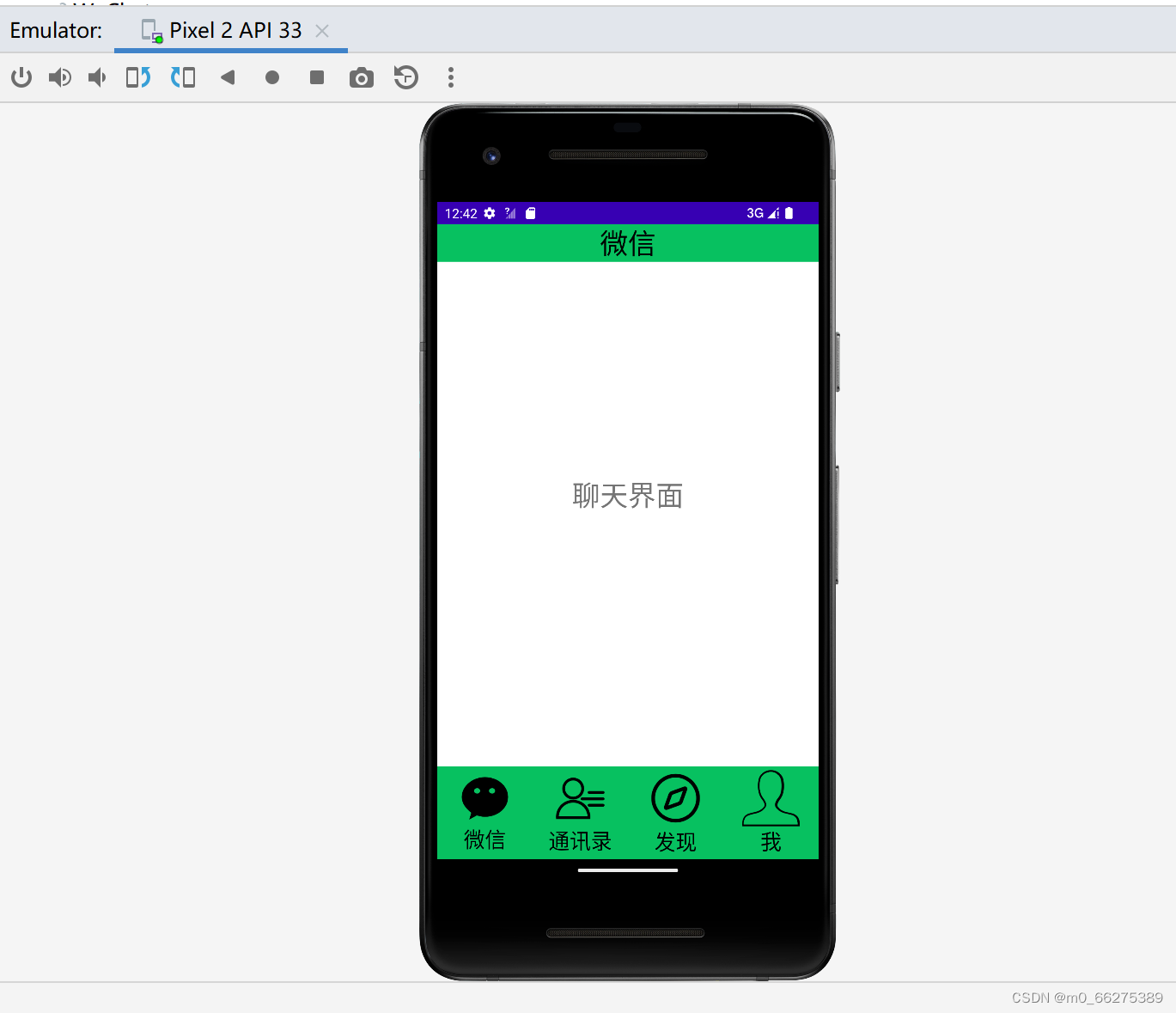
Task: Tap the SD card icon in status bar
Action: 531,213
